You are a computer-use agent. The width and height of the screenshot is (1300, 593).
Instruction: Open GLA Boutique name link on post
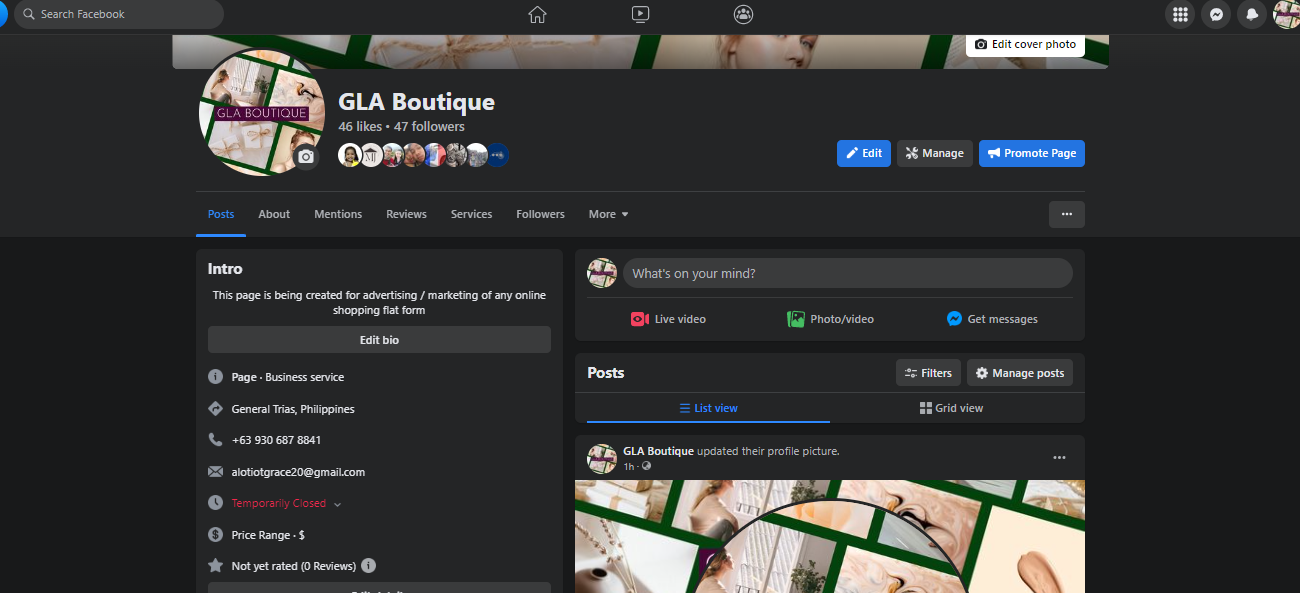point(658,451)
